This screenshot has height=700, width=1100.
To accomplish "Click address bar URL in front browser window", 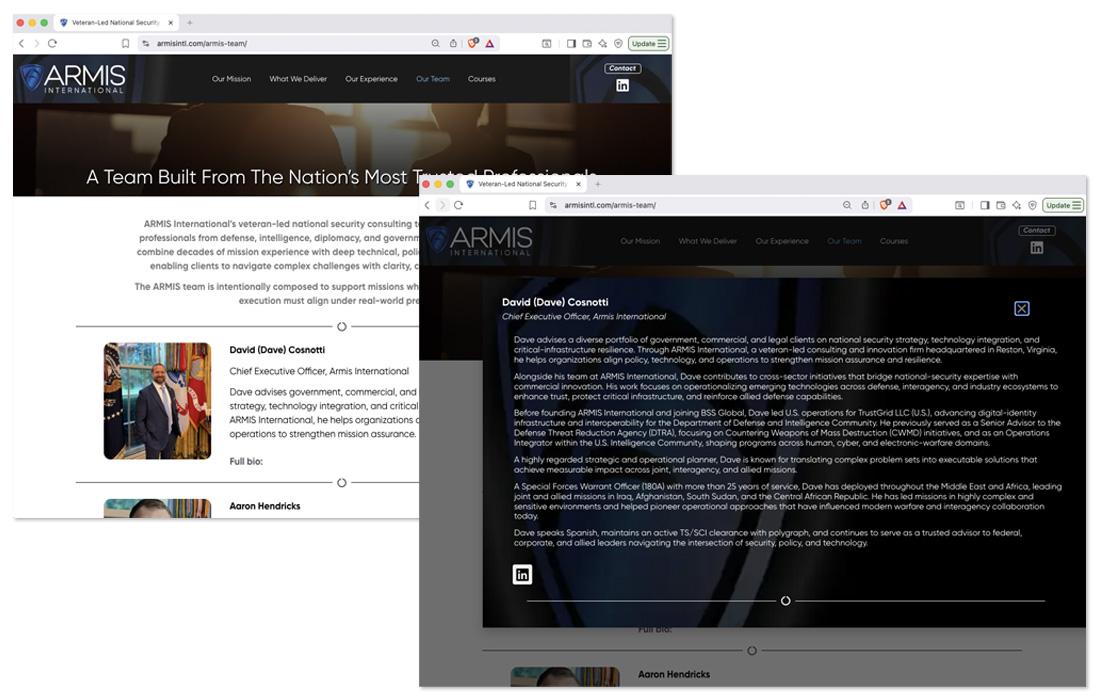I will 610,206.
